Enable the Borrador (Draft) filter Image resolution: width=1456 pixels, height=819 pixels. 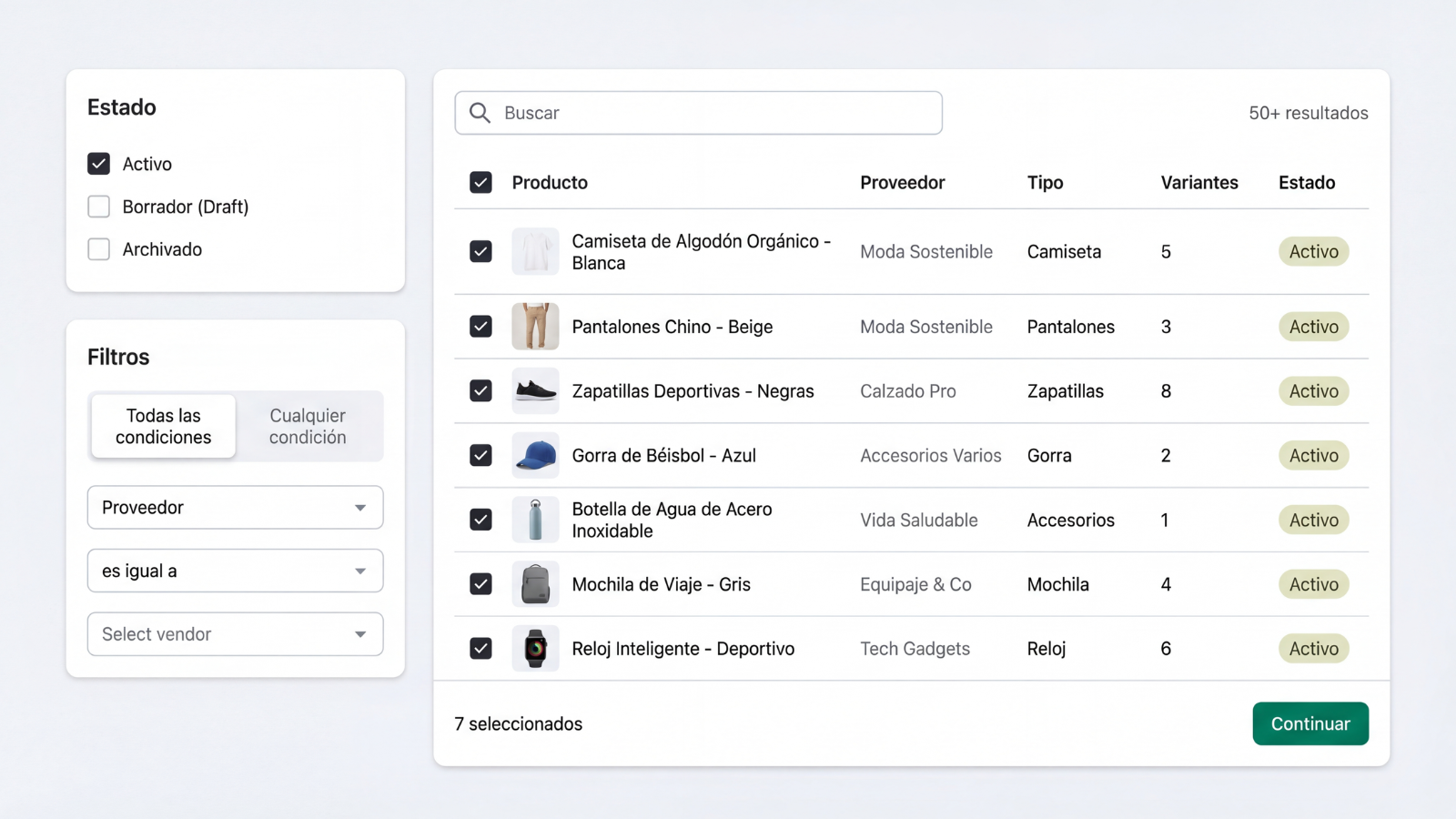[x=98, y=207]
